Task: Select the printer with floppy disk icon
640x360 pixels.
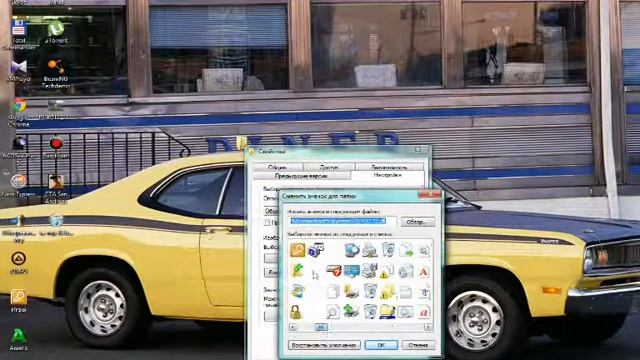Action: (x=369, y=271)
